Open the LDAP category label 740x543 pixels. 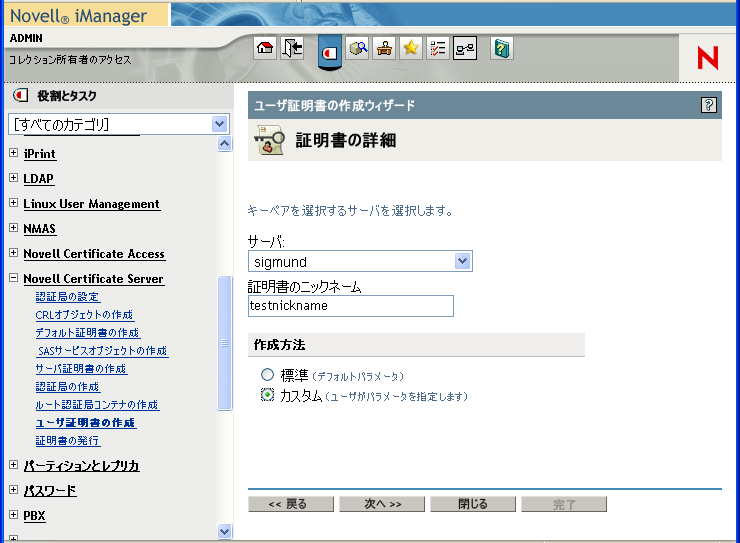pos(39,179)
